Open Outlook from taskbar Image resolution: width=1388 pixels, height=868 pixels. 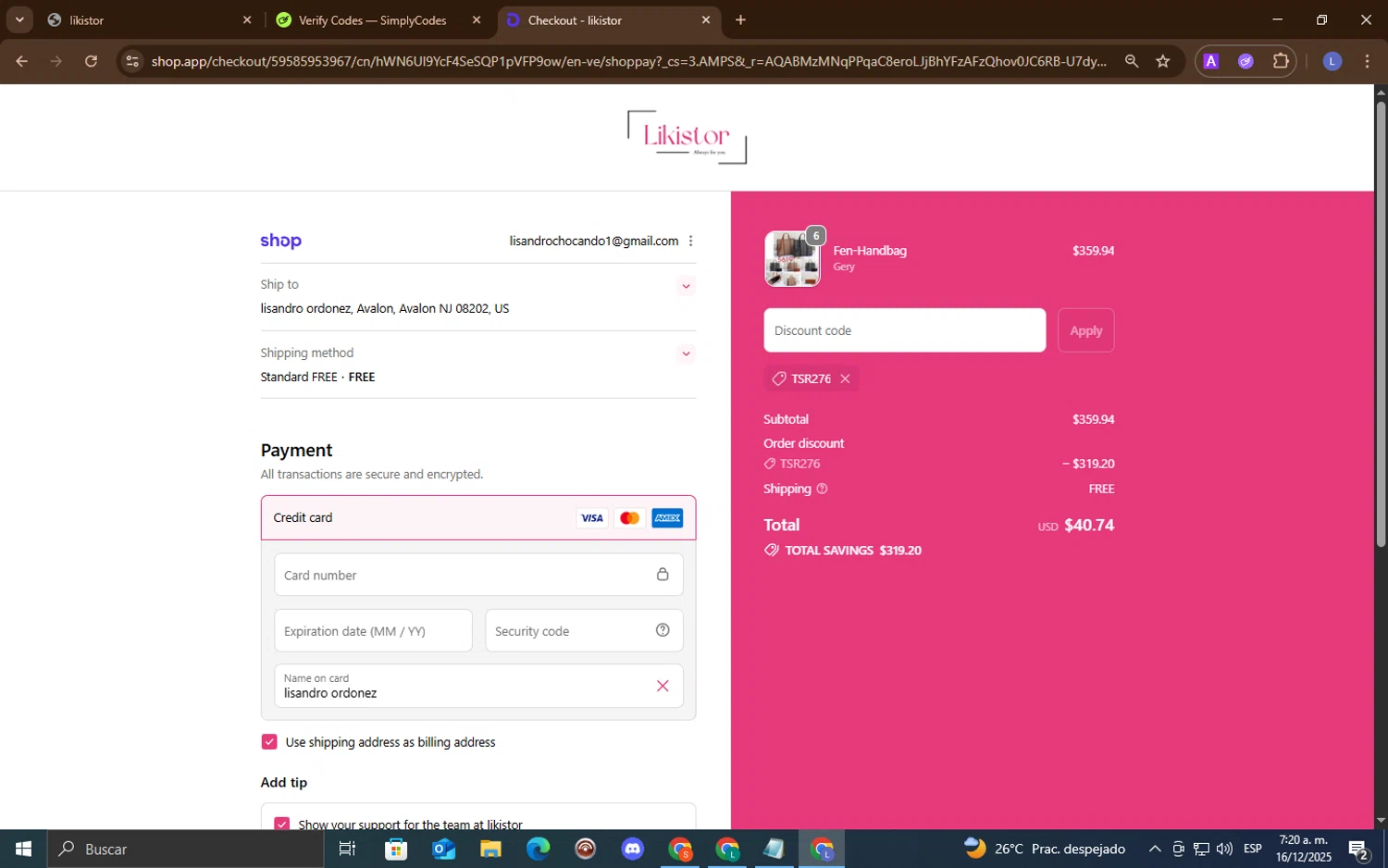[x=443, y=849]
